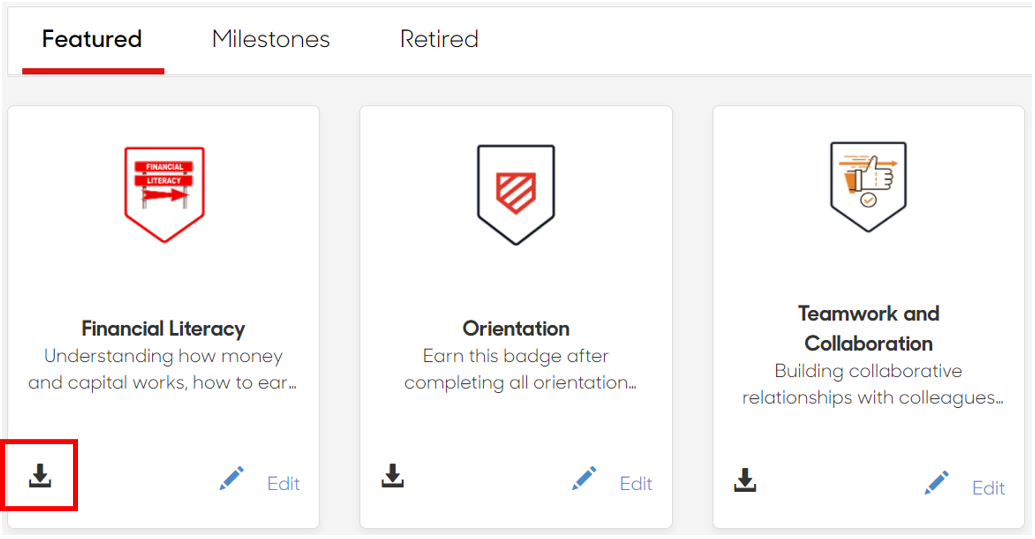The image size is (1035, 539).
Task: Click the Orientation description text
Action: pos(519,369)
